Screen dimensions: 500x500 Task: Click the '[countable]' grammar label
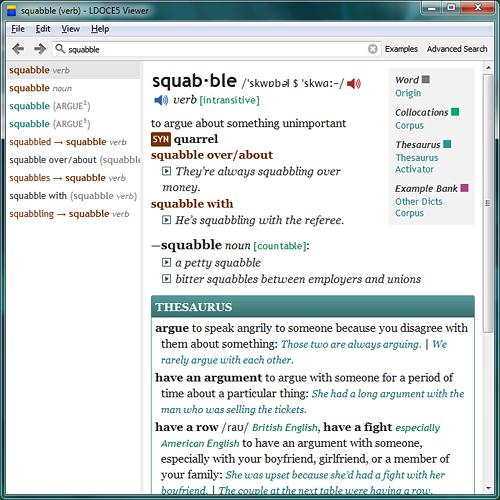pyautogui.click(x=280, y=246)
